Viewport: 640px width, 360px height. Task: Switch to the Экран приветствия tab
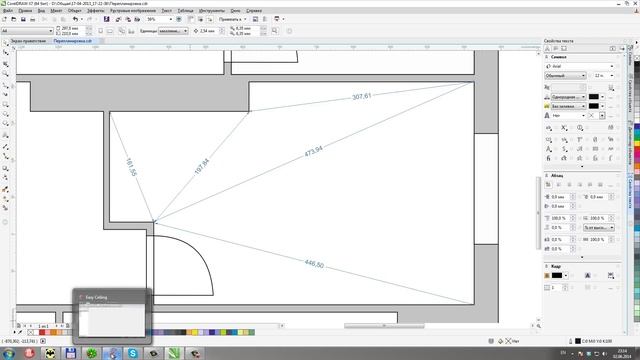click(29, 41)
